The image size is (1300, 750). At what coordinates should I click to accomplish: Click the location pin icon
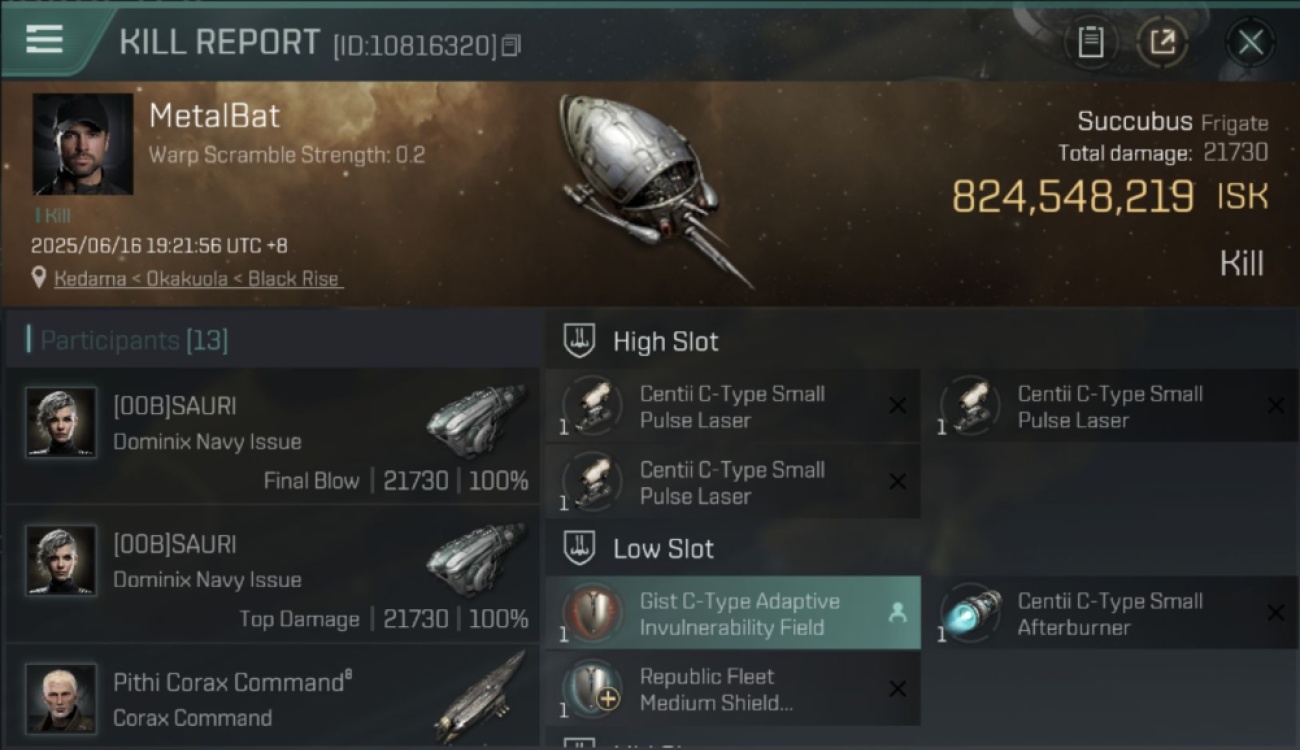coord(39,278)
